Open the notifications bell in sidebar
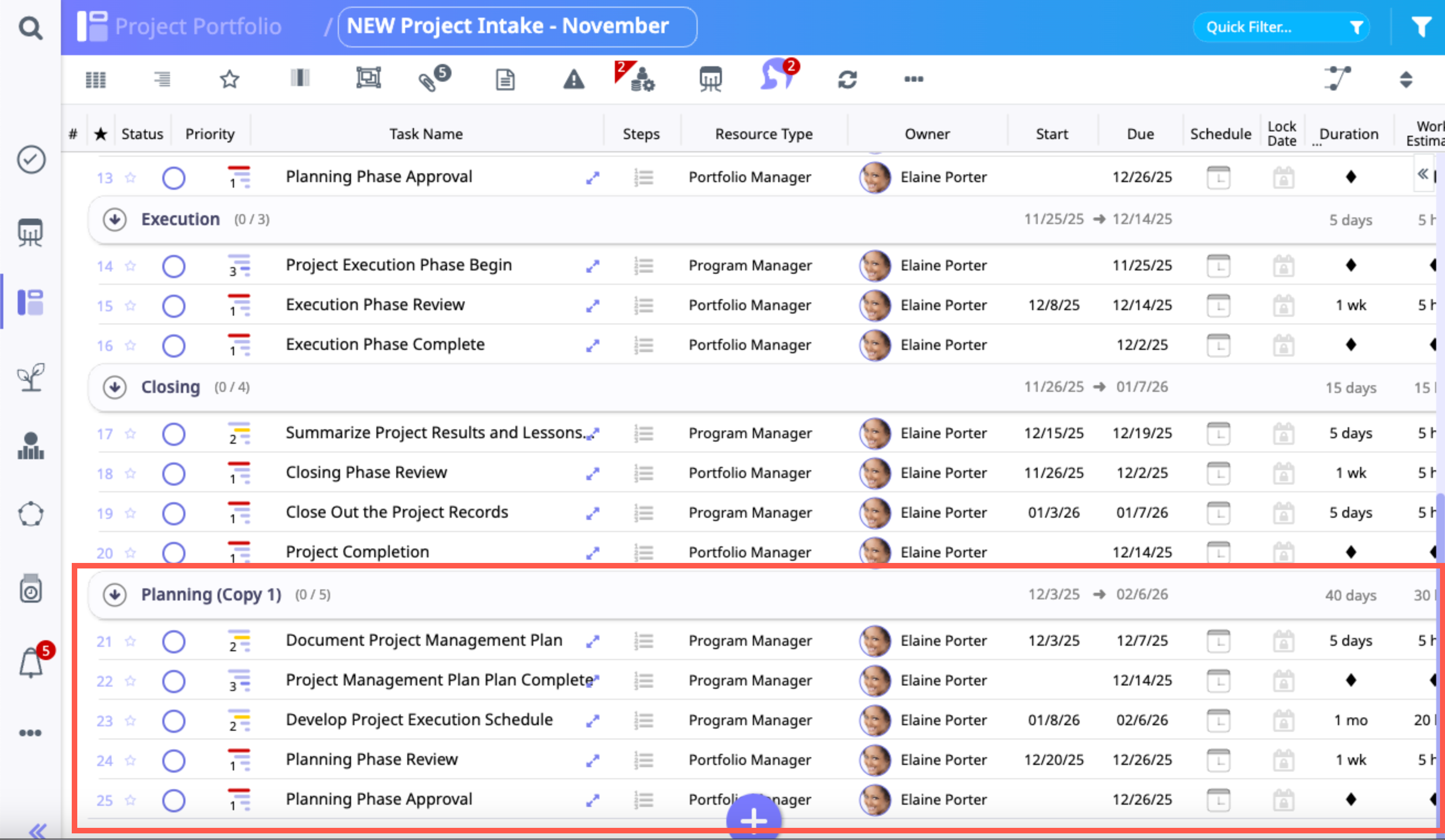Screen dimensions: 1445x840 click(x=31, y=663)
